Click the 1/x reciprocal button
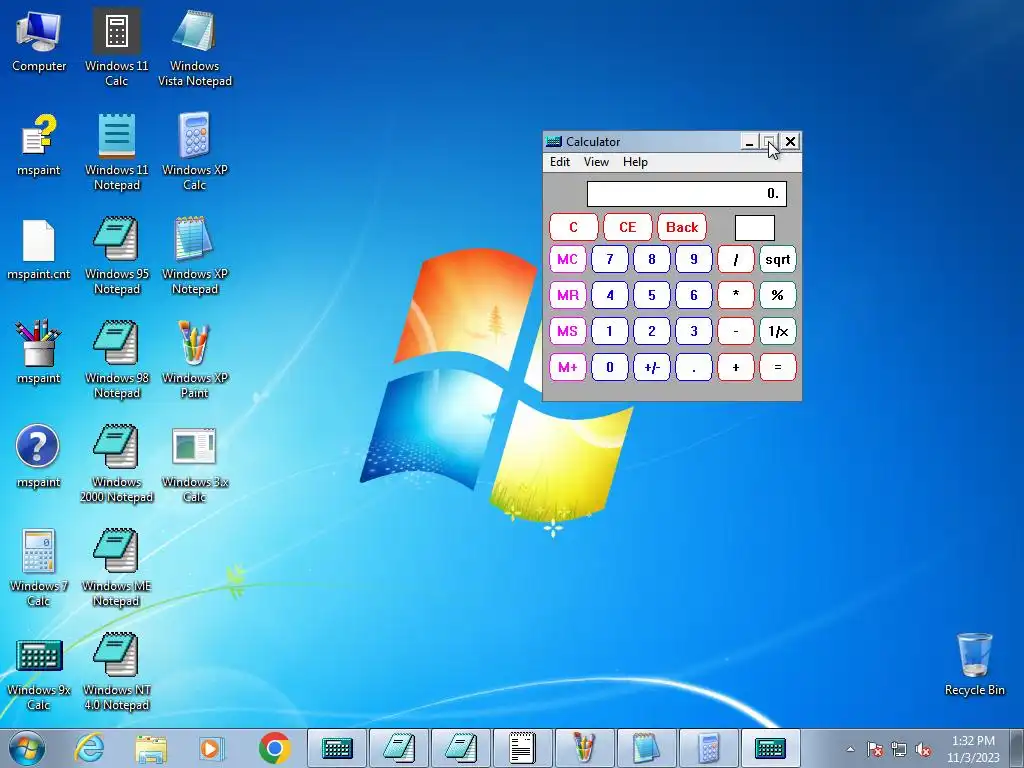This screenshot has width=1024, height=768. coord(778,331)
